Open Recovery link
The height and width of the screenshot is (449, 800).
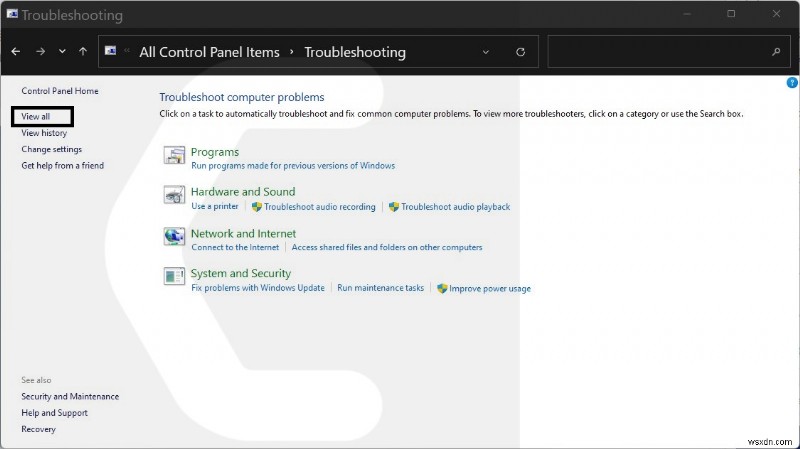click(x=38, y=429)
